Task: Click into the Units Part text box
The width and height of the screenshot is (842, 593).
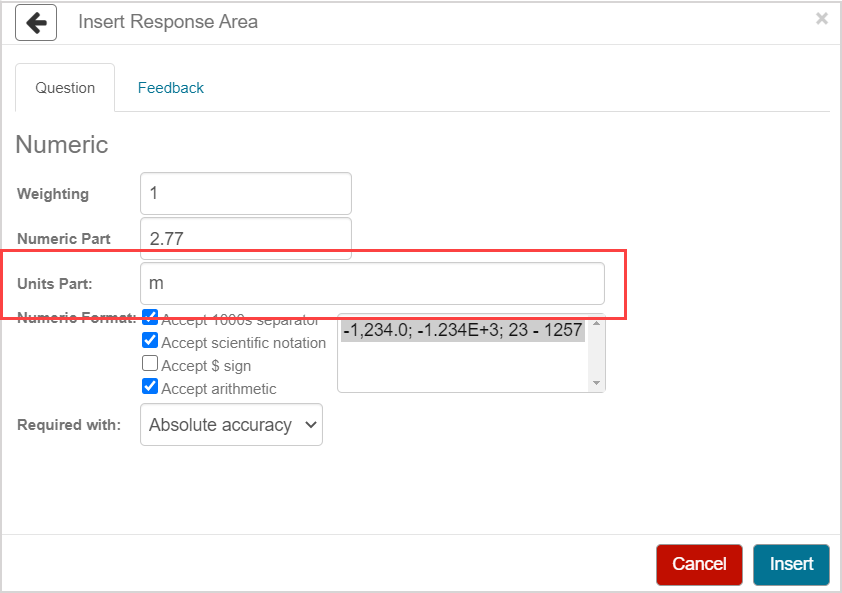Action: [372, 284]
